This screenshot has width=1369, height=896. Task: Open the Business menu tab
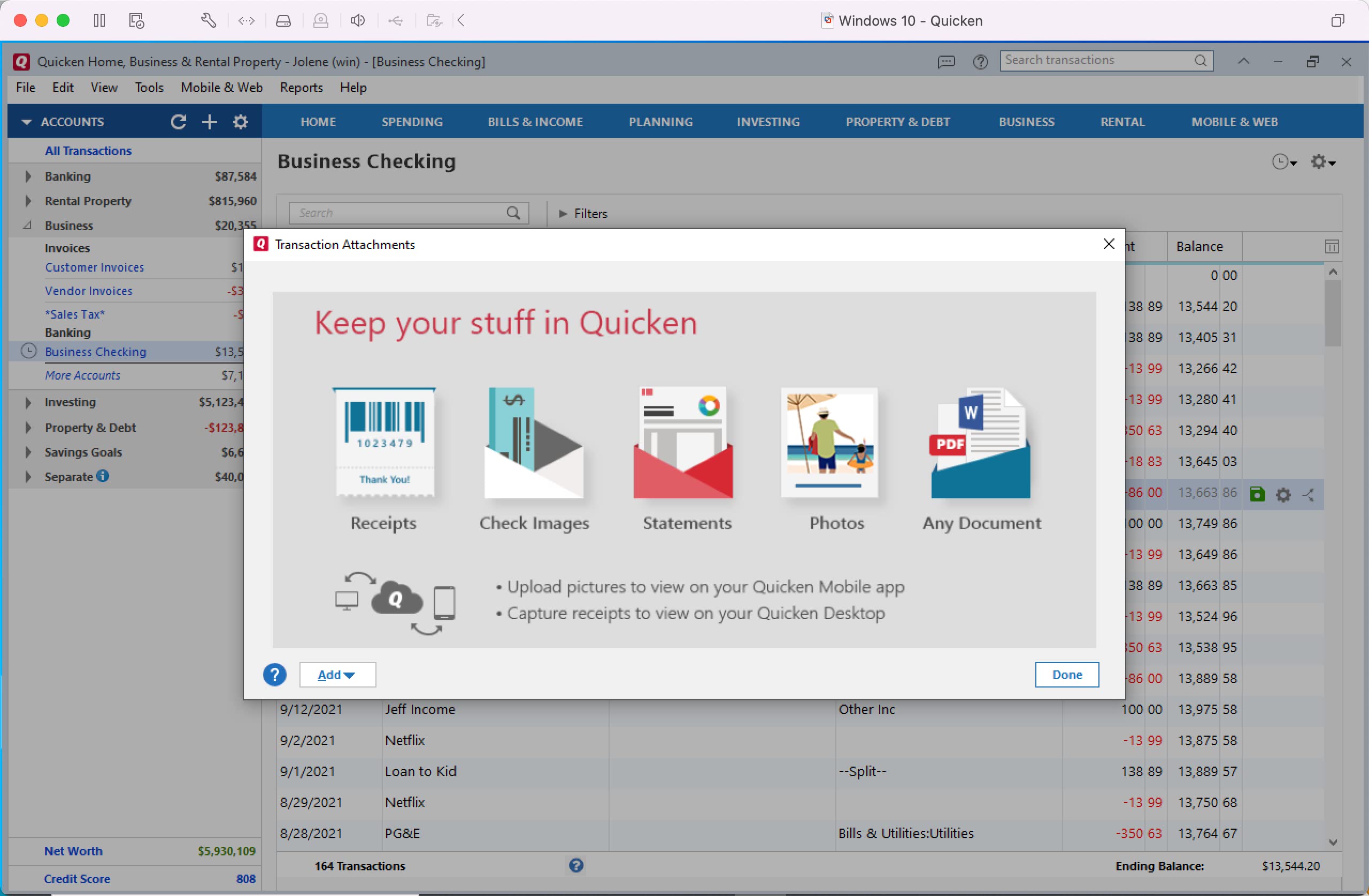click(1025, 122)
